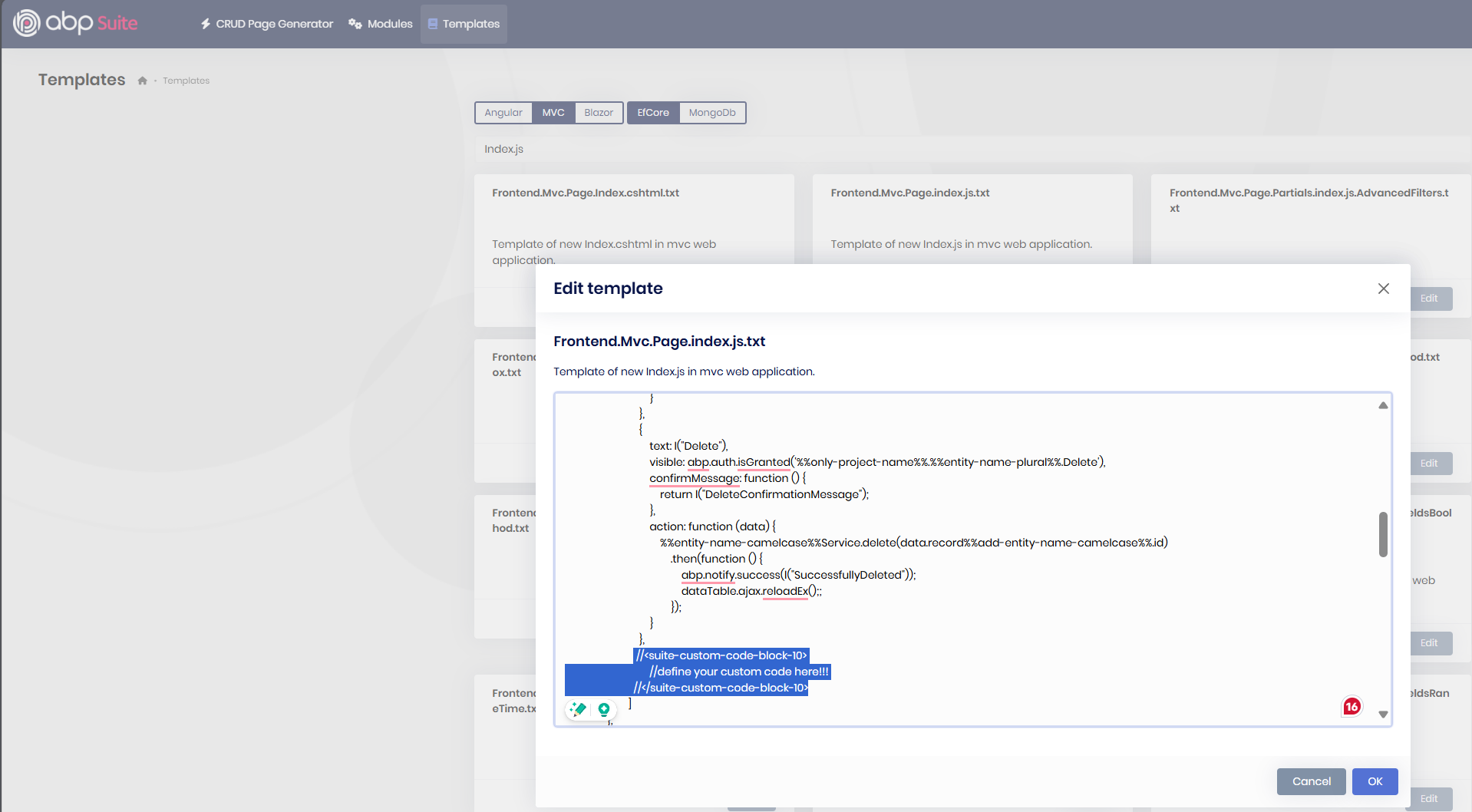Close the Edit template dialog
The height and width of the screenshot is (812, 1472).
pos(1383,289)
